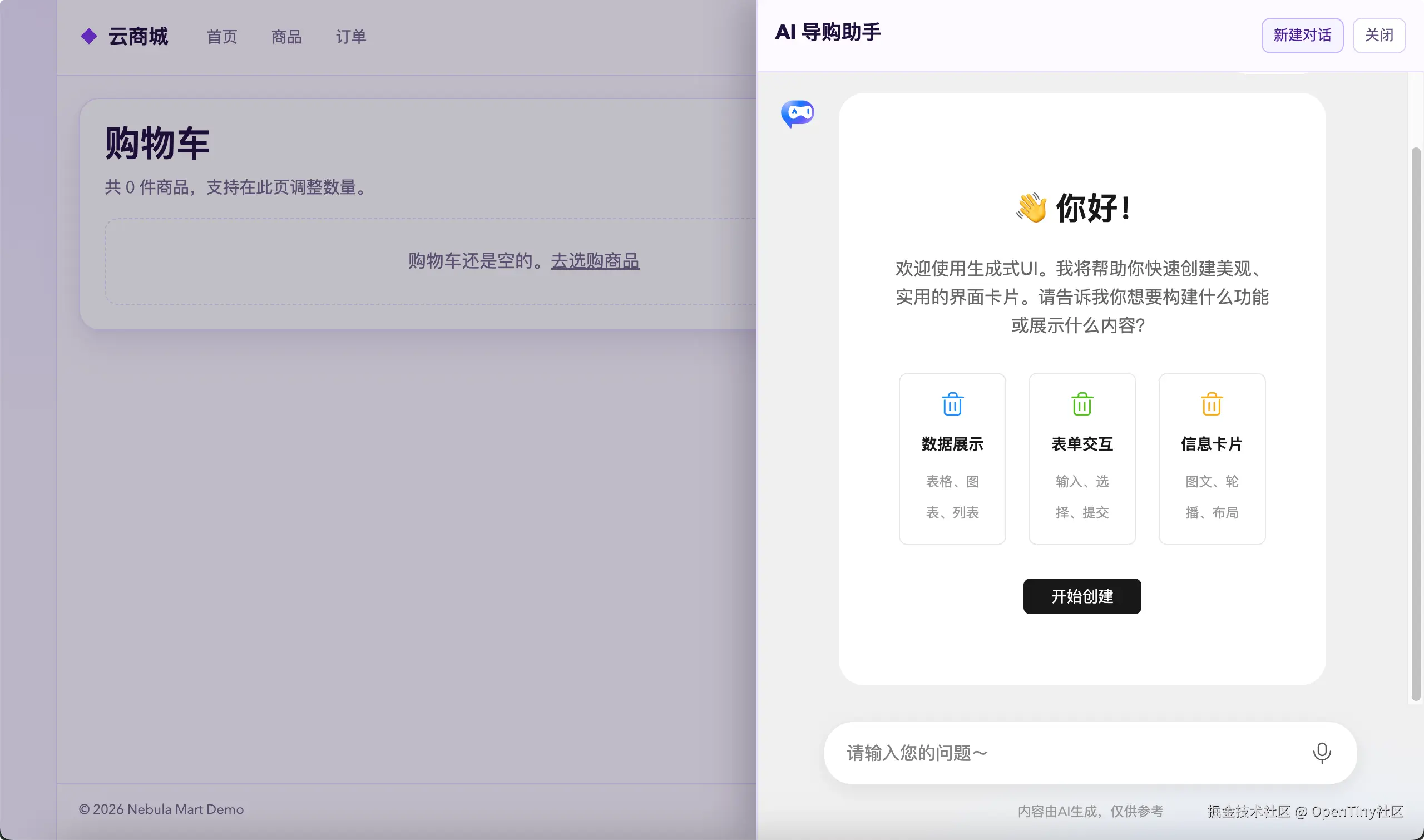The width and height of the screenshot is (1424, 840).
Task: Go to the 订单 navigation item
Action: pos(351,37)
